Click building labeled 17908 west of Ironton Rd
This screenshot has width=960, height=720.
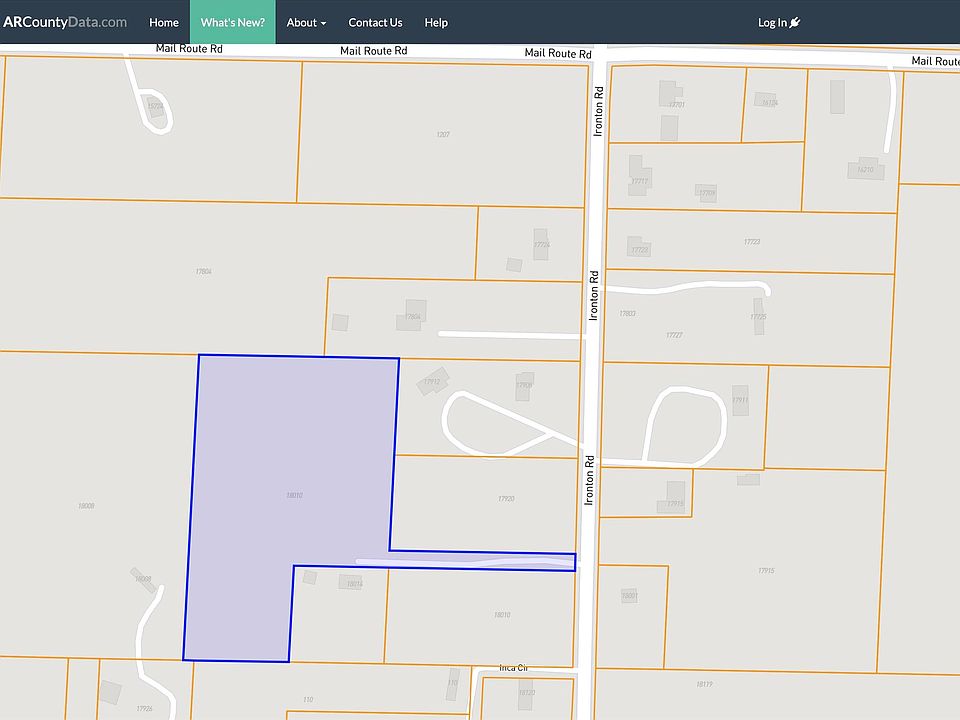tap(524, 386)
